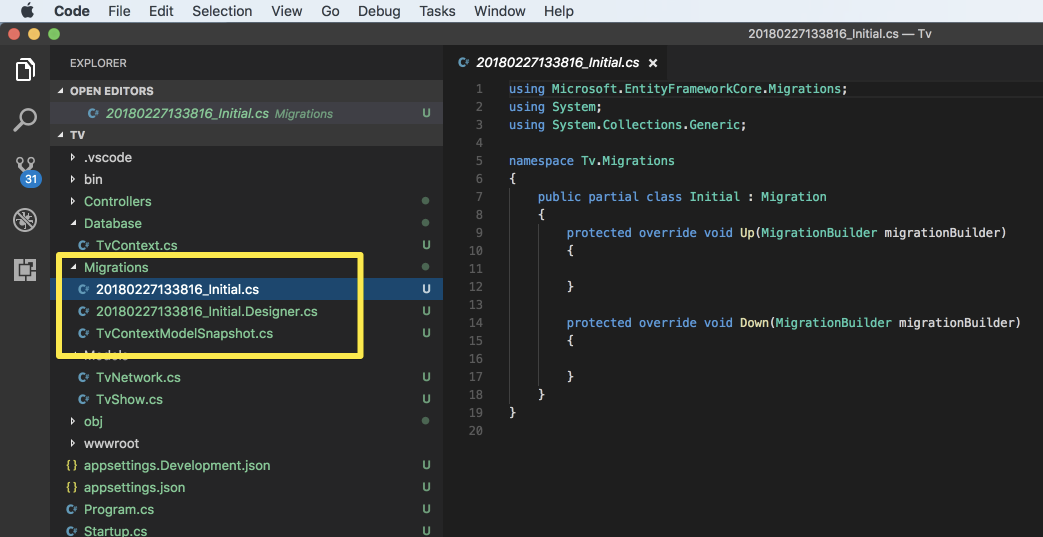
Task: Open the Edit menu
Action: tap(162, 11)
